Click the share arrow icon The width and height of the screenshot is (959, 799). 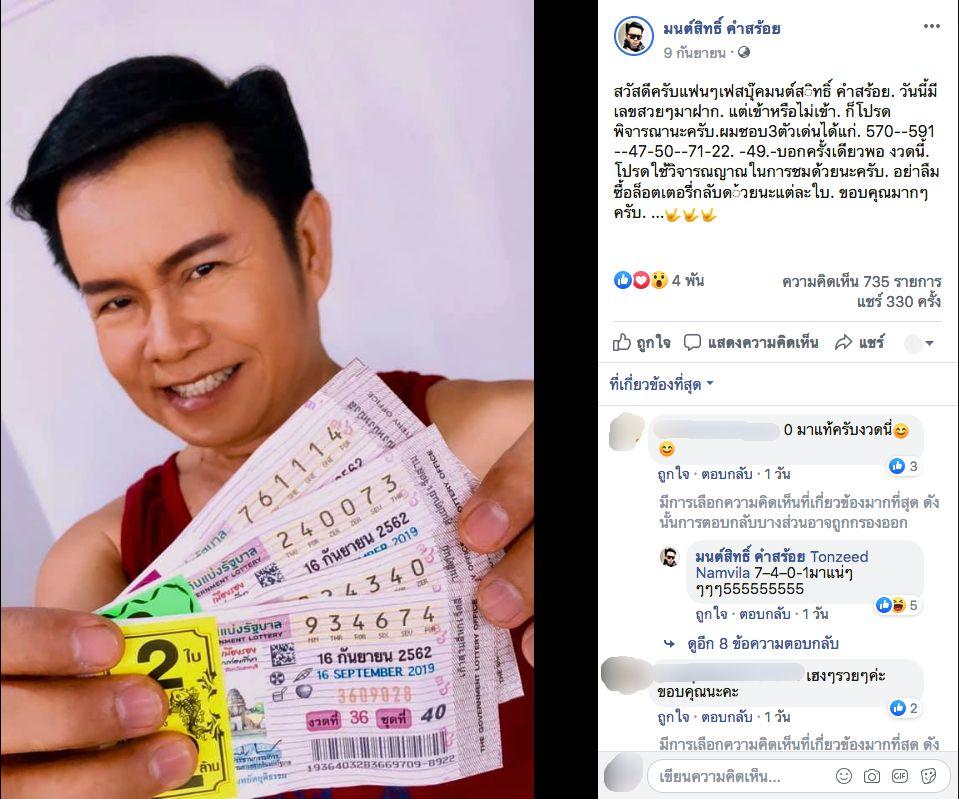pos(843,343)
